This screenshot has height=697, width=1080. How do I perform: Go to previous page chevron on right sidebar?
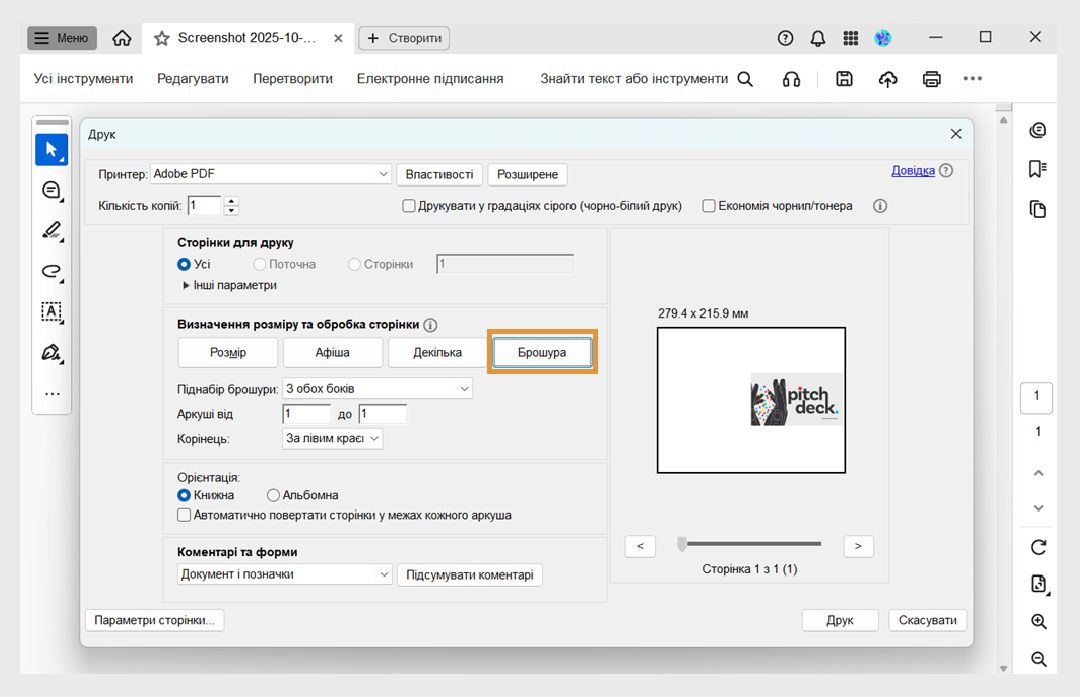point(1039,473)
